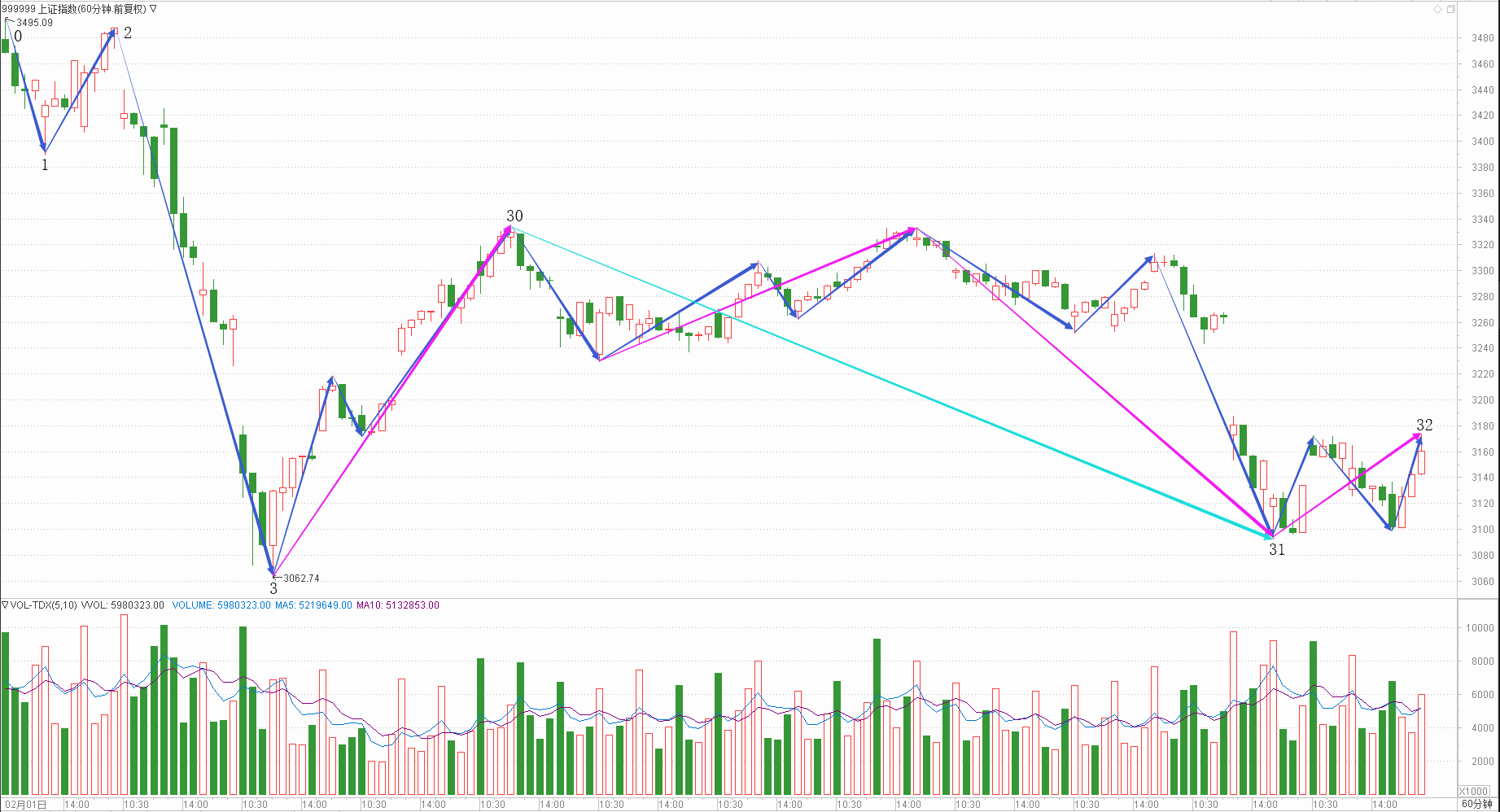1500x812 pixels.
Task: Click the high price marker 3495.09
Action: coord(34,22)
